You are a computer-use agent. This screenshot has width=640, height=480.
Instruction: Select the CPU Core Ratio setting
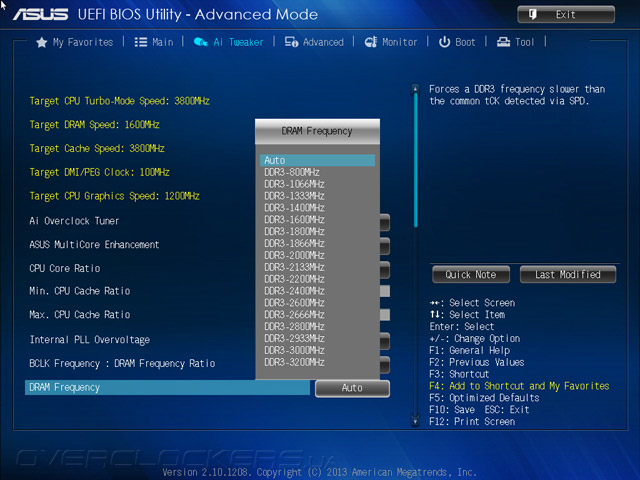click(x=64, y=268)
